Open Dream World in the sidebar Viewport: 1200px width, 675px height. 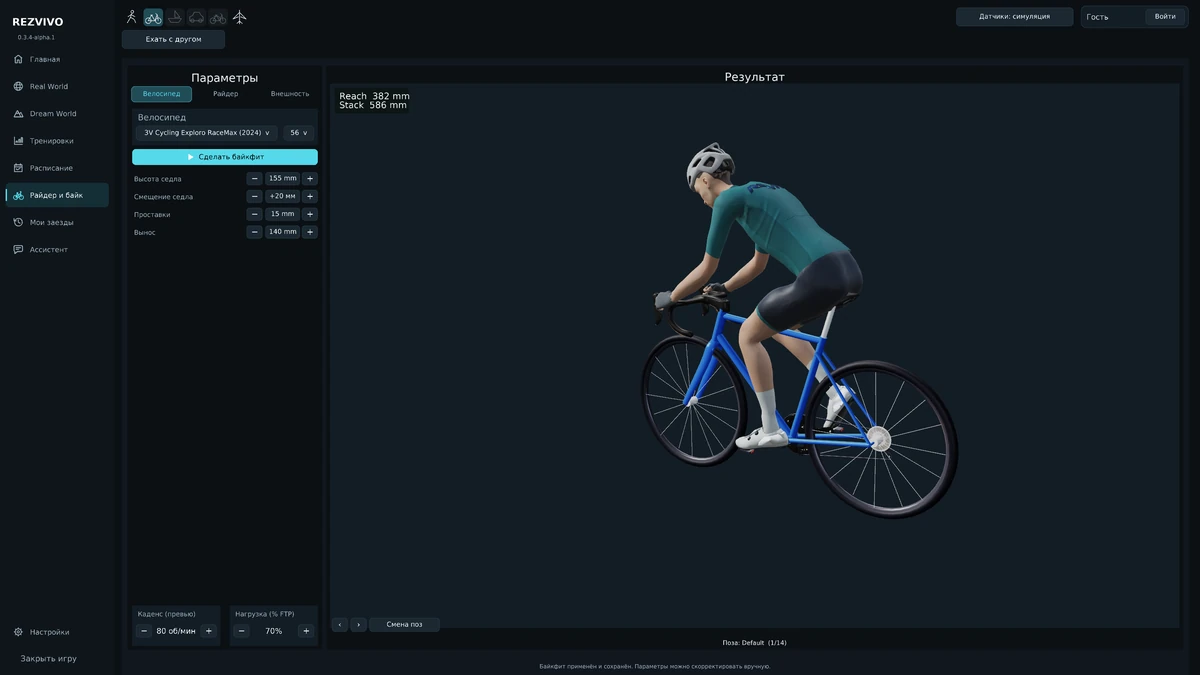[56, 114]
